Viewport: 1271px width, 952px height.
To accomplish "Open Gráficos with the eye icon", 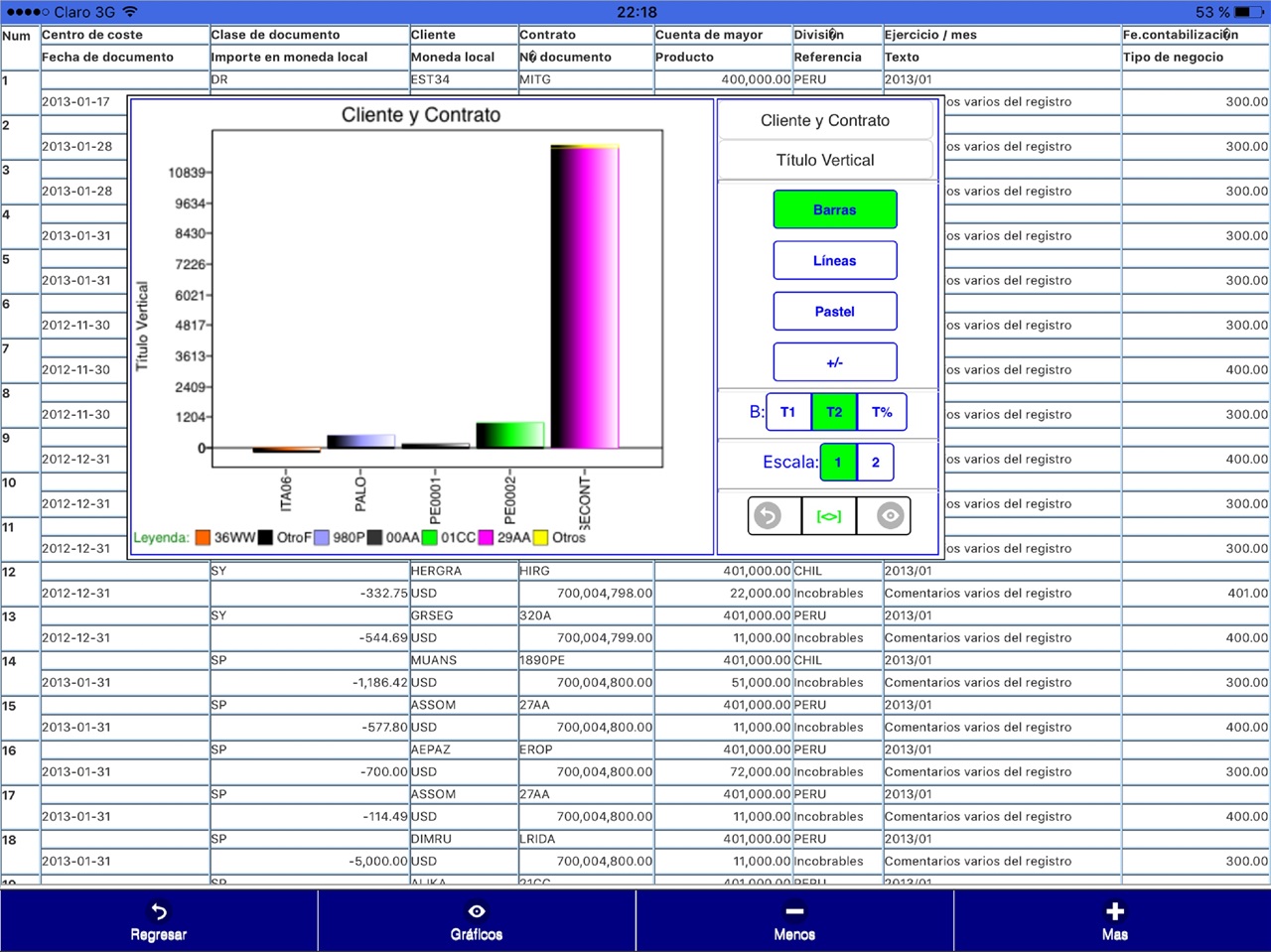I will tap(477, 921).
